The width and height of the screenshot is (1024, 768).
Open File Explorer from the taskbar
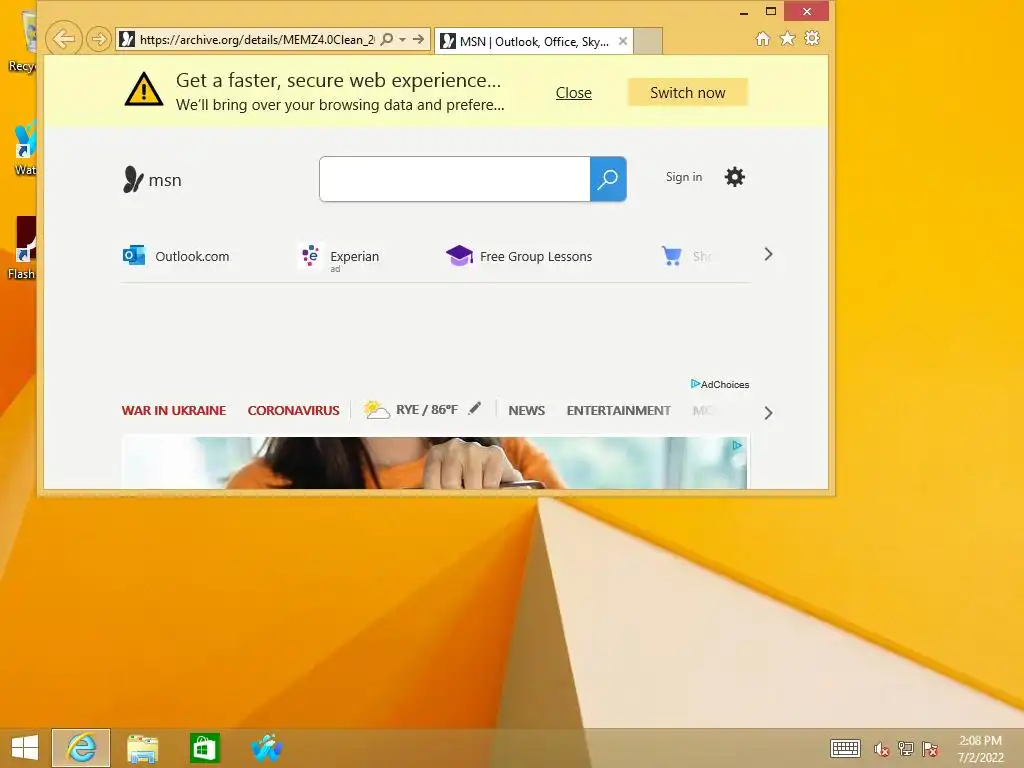click(142, 748)
